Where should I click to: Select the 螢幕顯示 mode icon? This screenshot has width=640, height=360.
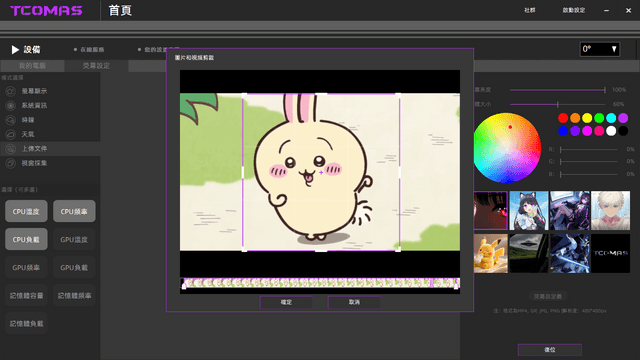(11, 91)
